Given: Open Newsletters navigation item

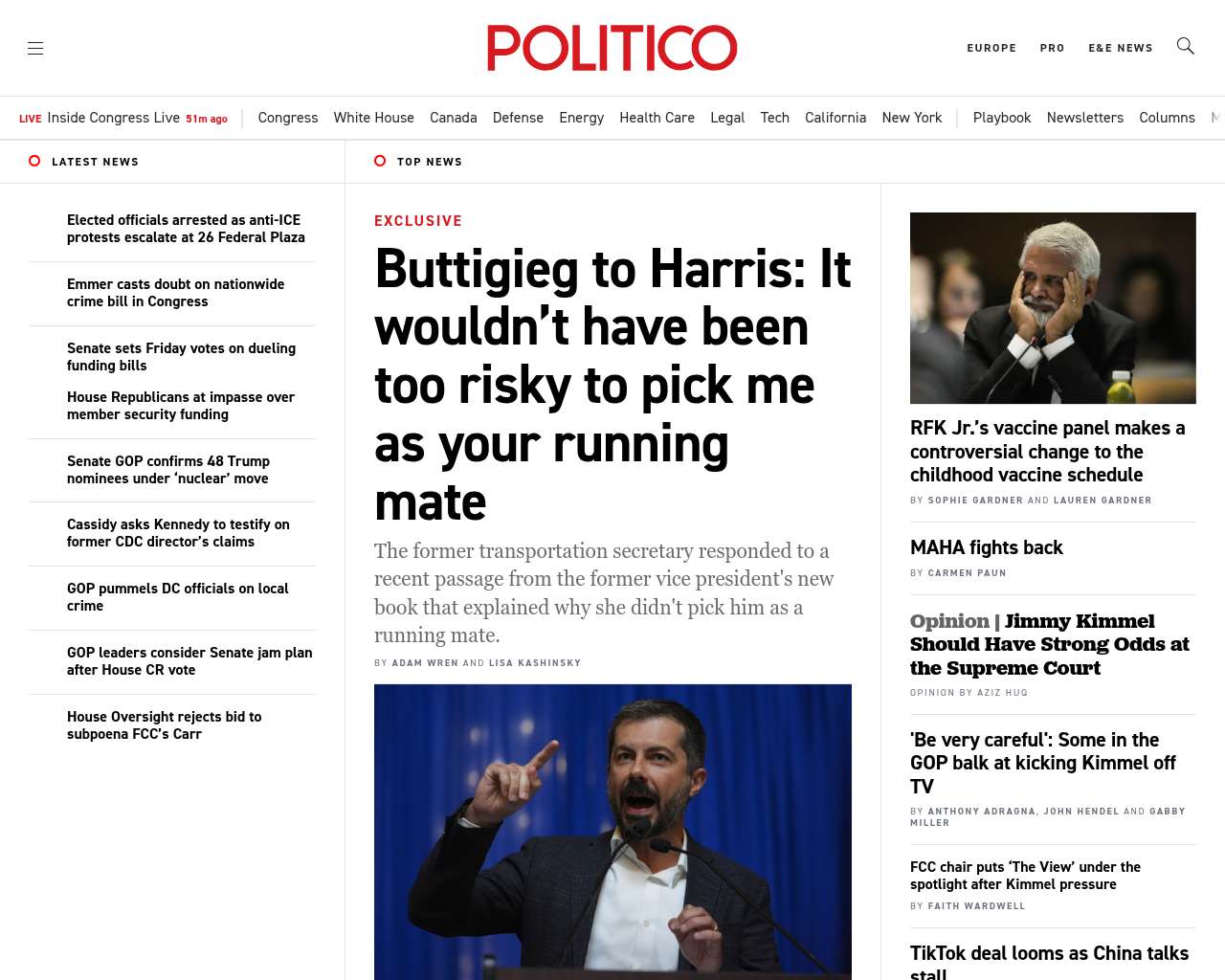Looking at the screenshot, I should 1084,118.
